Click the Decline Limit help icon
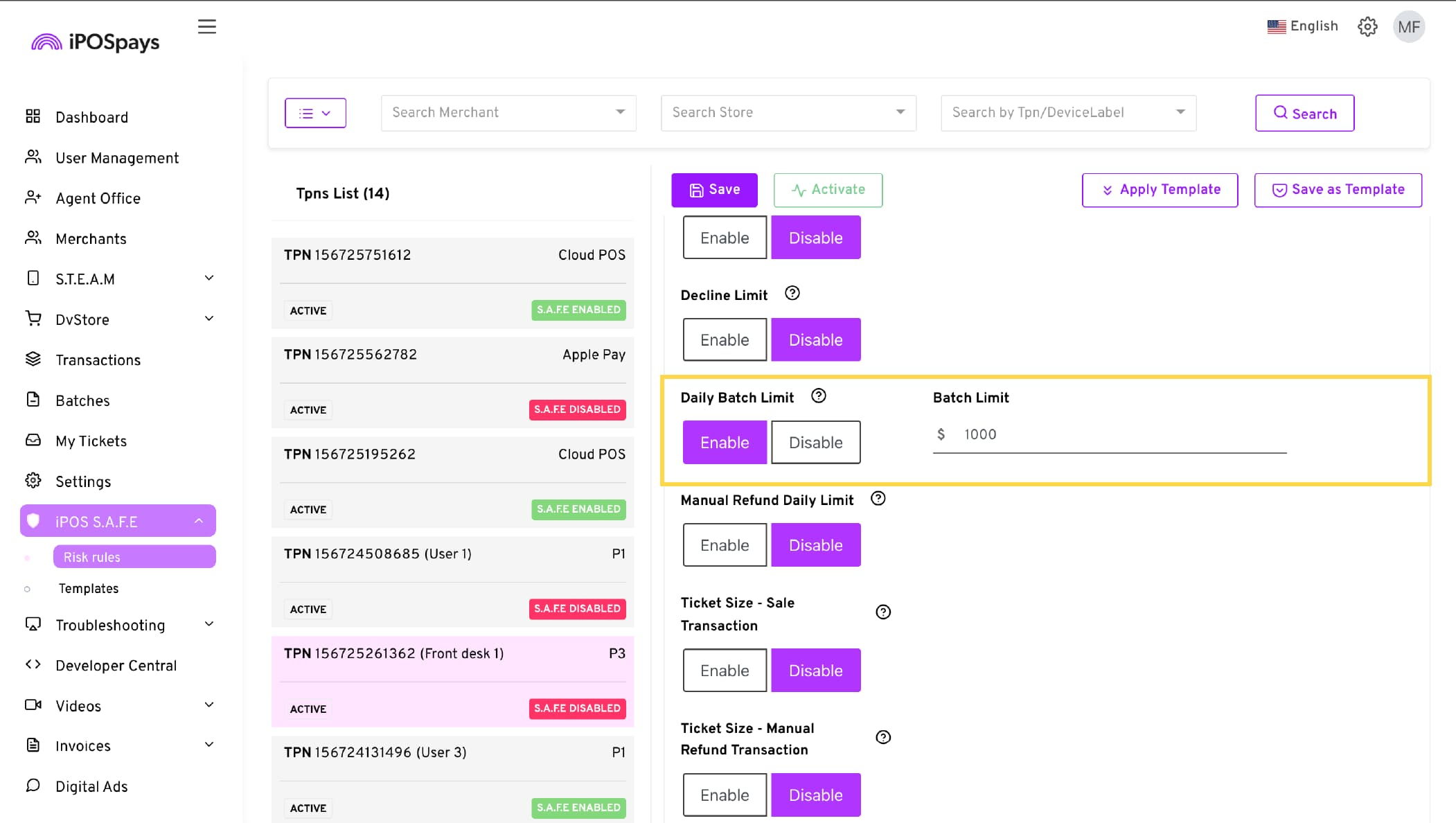 coord(792,293)
